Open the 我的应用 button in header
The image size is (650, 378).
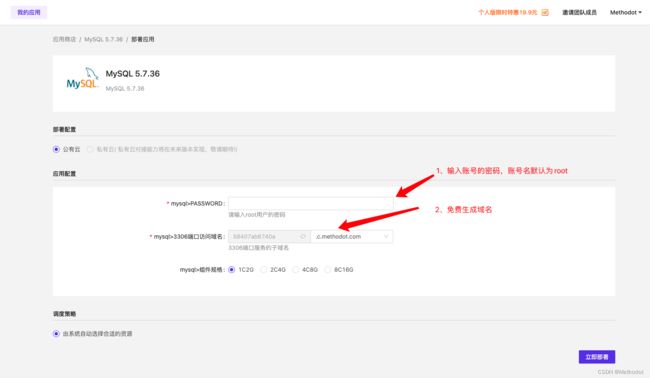tap(29, 12)
